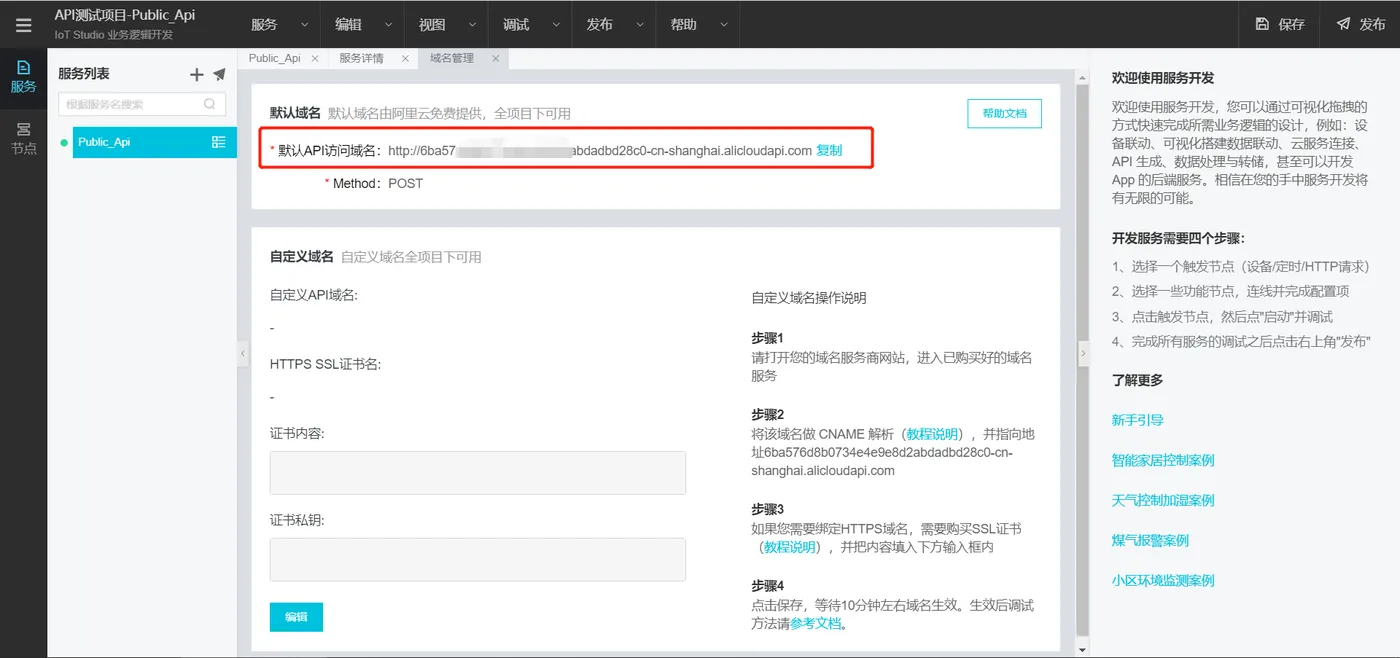Switch to the 域名管理 tab

click(x=452, y=59)
